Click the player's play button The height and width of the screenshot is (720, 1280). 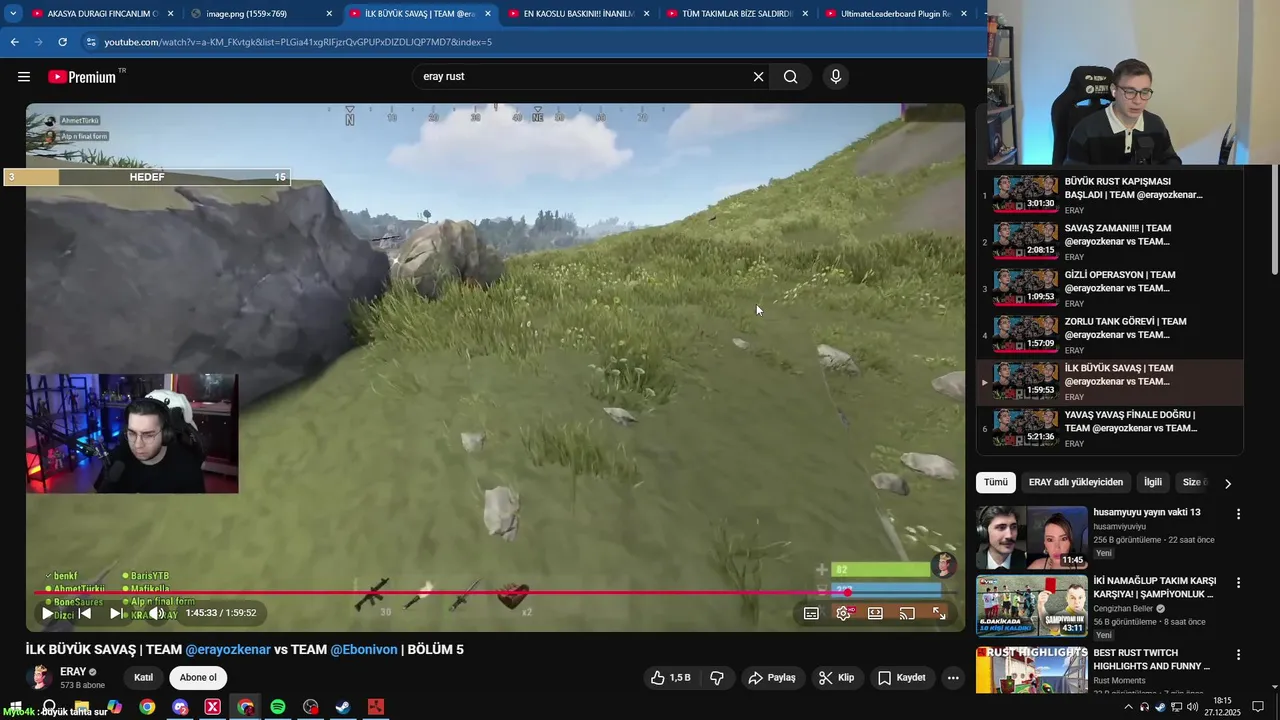coord(47,613)
